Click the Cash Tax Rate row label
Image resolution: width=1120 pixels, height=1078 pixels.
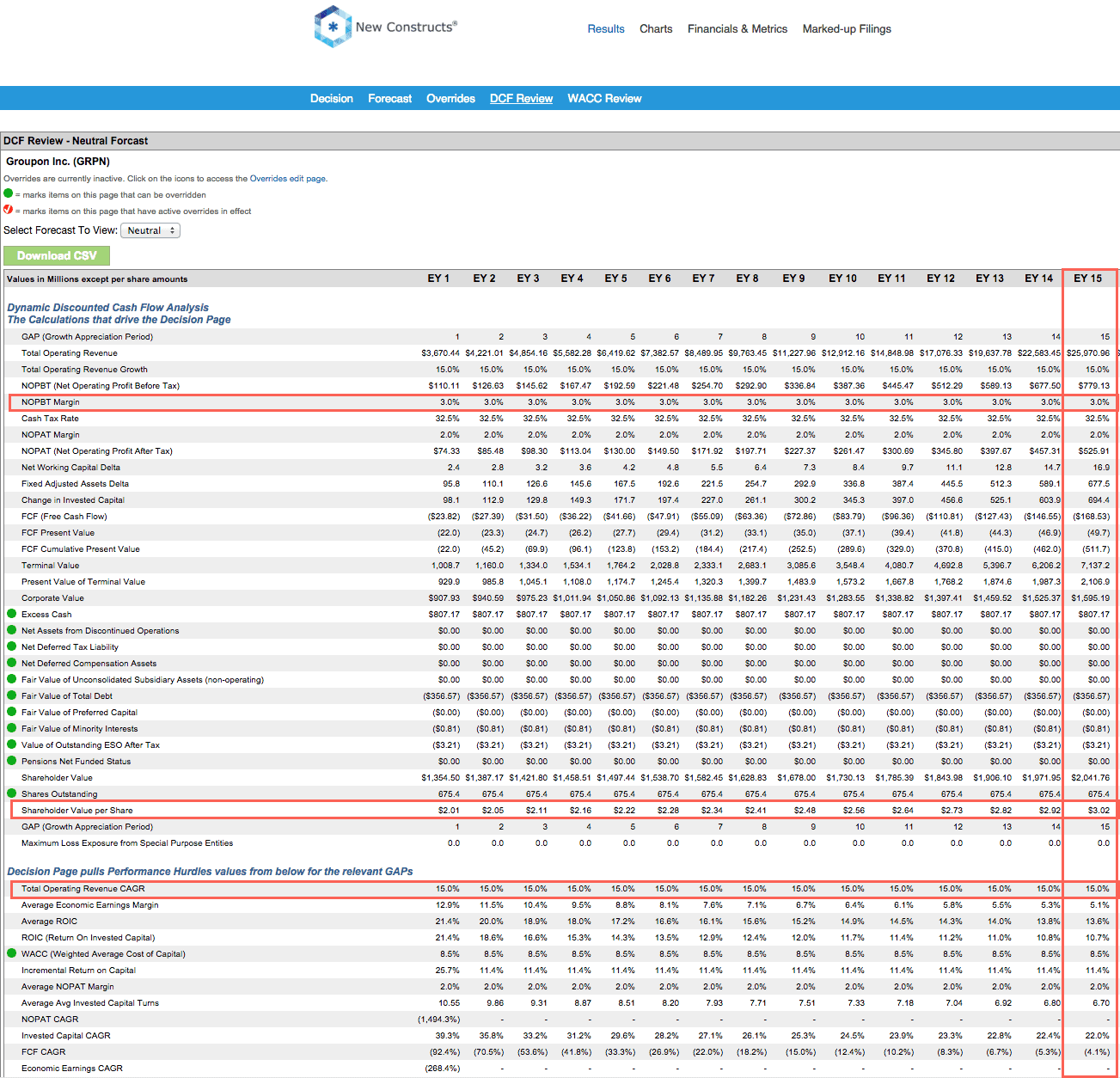[x=50, y=418]
